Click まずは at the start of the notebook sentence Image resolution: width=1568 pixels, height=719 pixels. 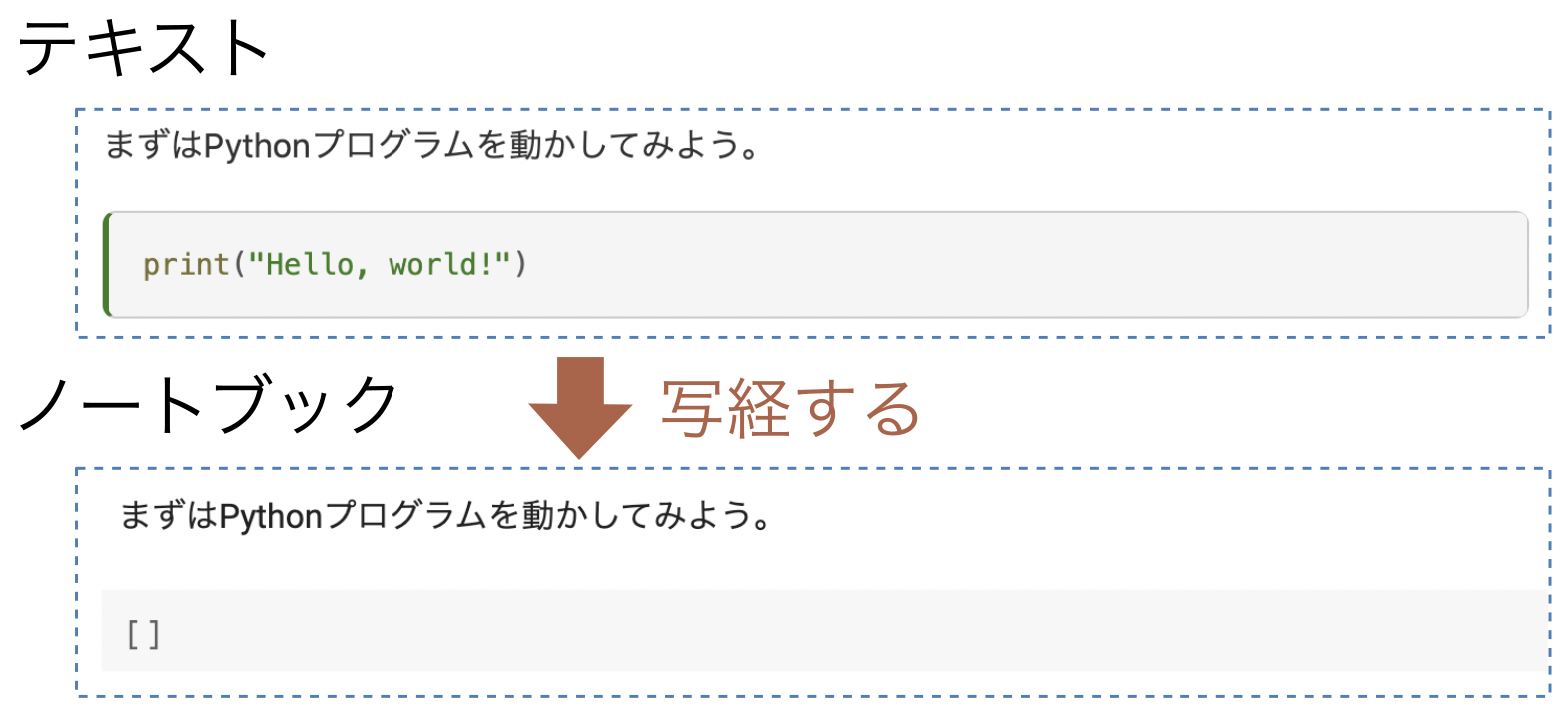(x=168, y=516)
